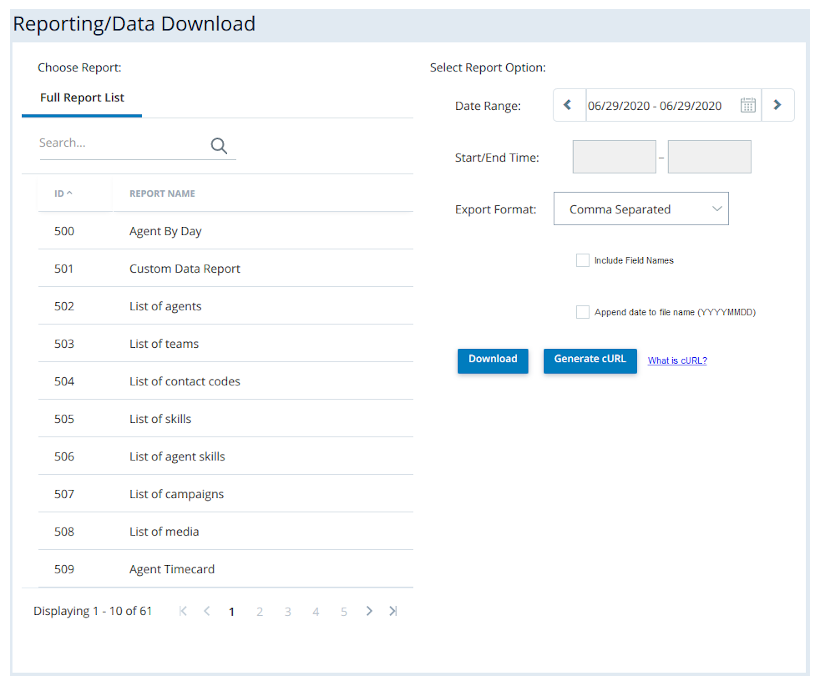Open the Export Format dropdown

pyautogui.click(x=641, y=208)
